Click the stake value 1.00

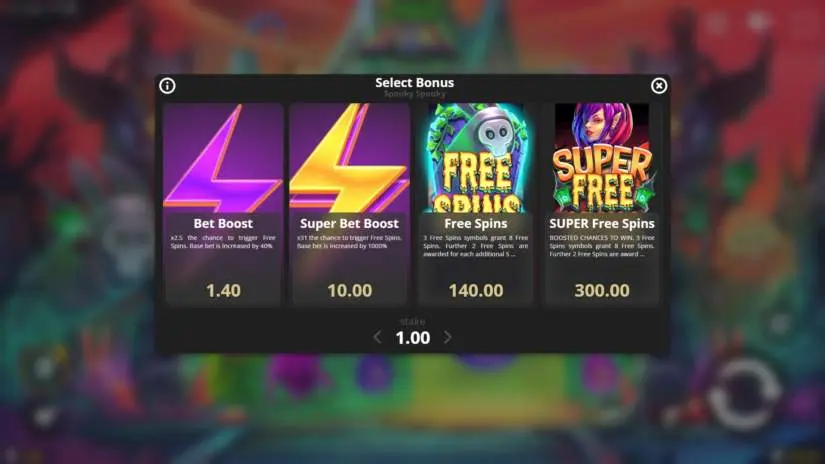point(413,338)
